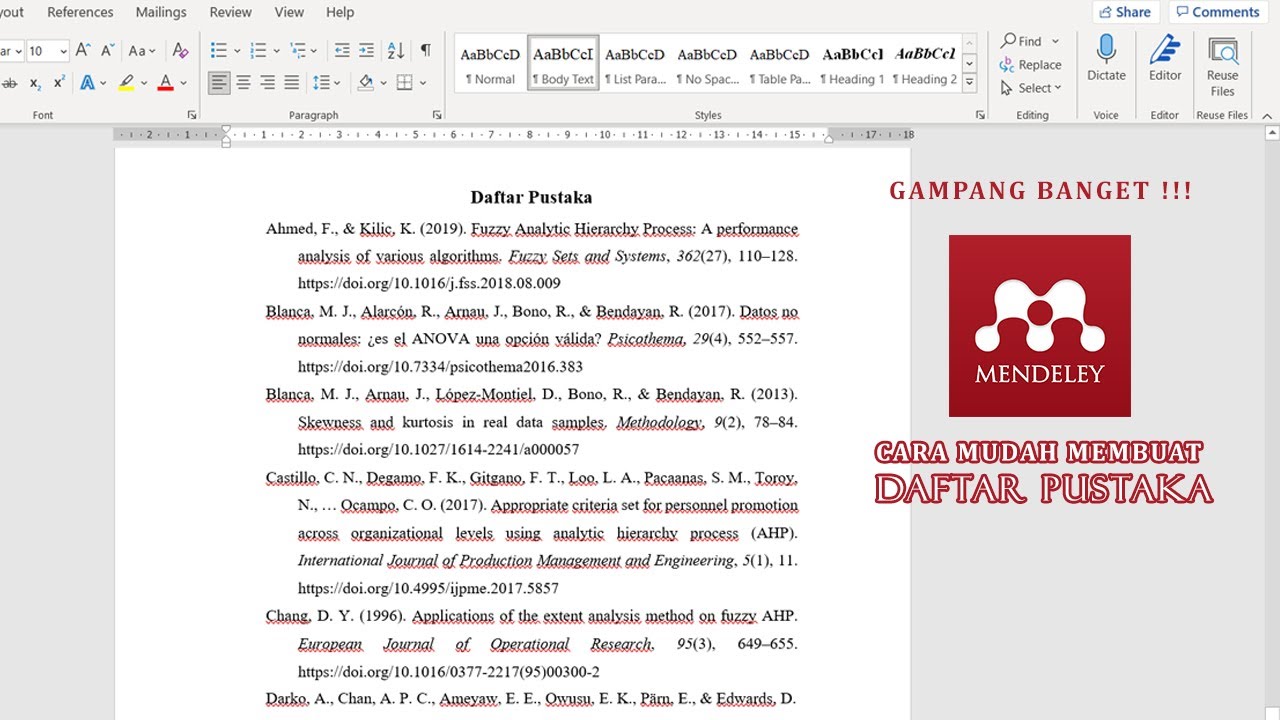The width and height of the screenshot is (1280, 720).
Task: Increase font size with grow font icon
Action: tap(84, 50)
